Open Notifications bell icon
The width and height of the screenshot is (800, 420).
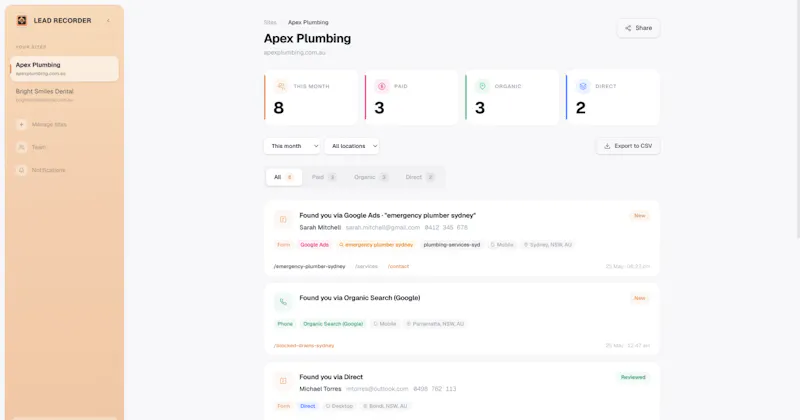pos(21,170)
